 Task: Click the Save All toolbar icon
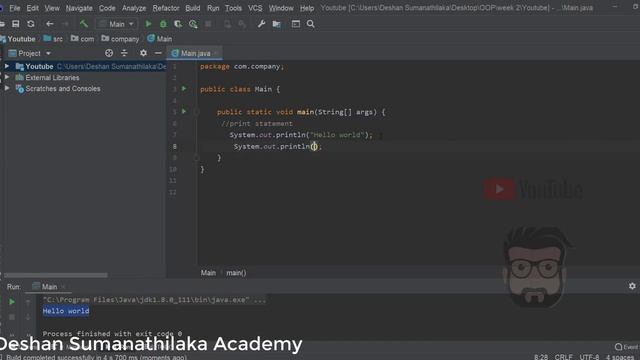pos(16,24)
